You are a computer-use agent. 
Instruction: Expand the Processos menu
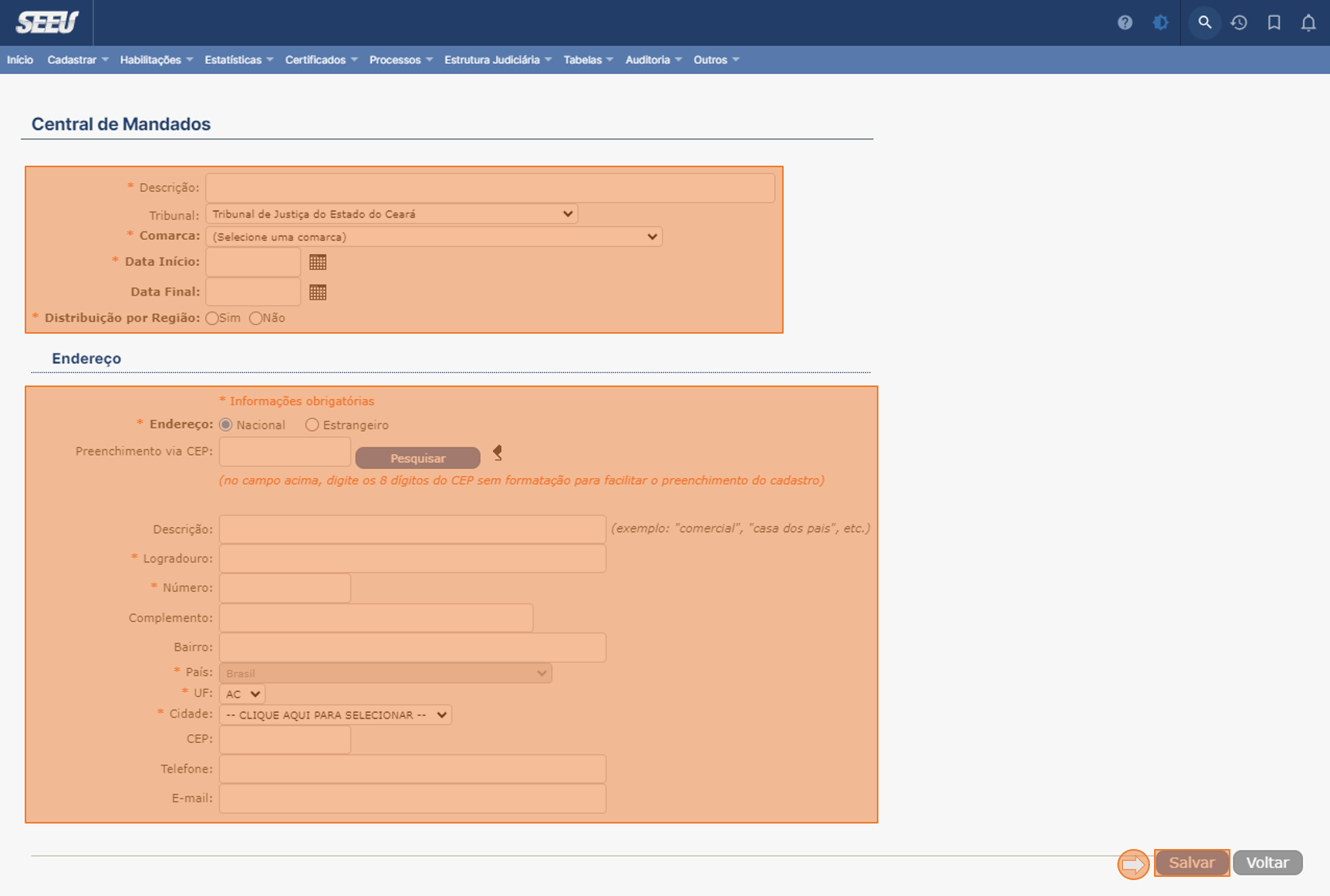click(401, 60)
